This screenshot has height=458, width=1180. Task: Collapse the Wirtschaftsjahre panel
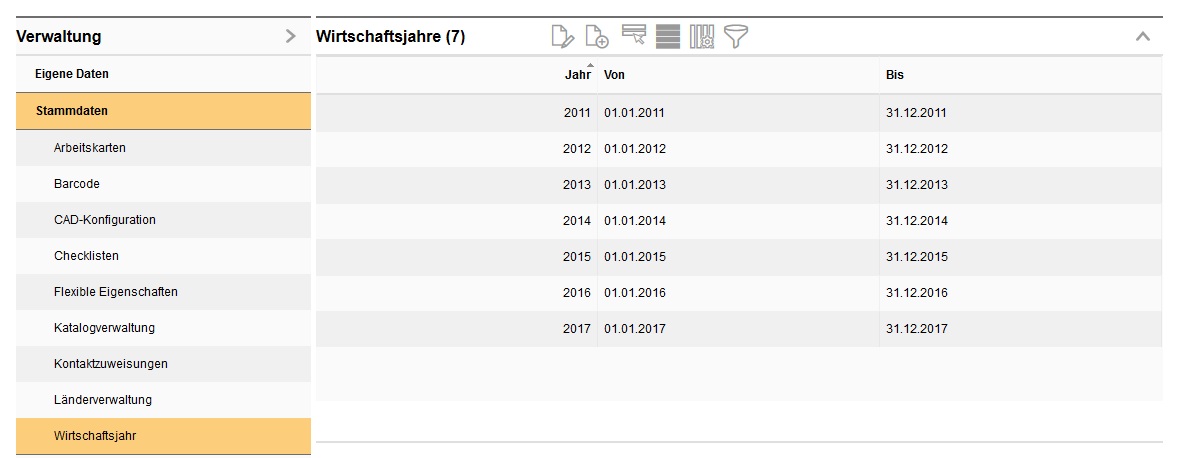(1143, 37)
